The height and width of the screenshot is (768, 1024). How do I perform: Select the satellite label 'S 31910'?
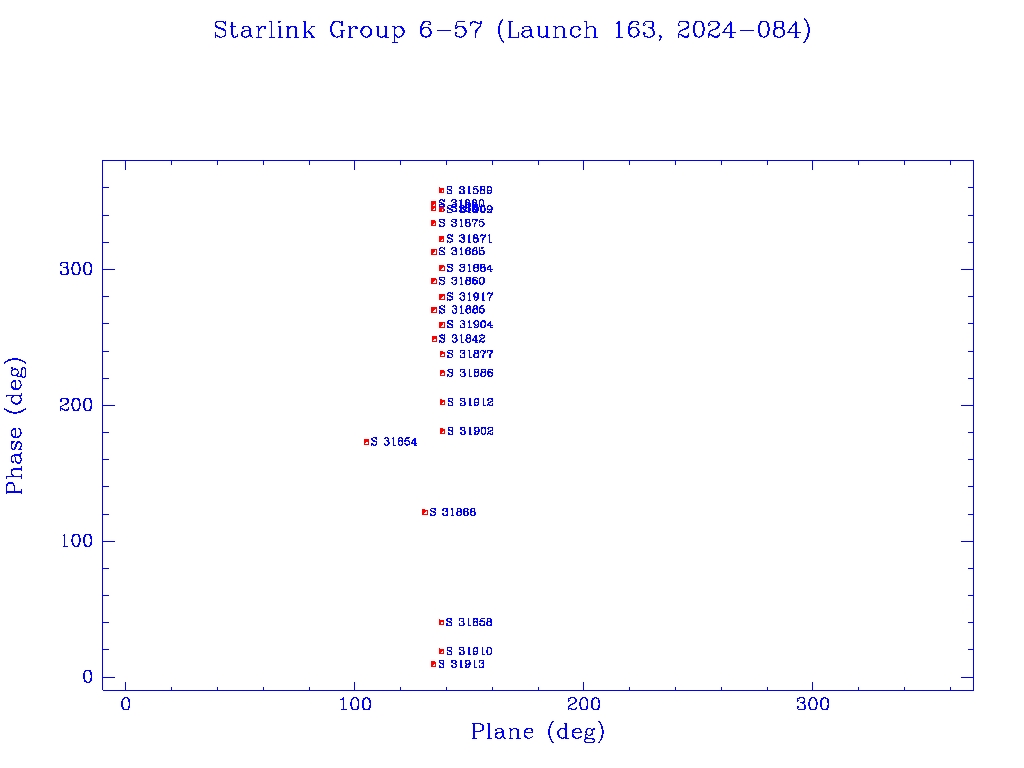[469, 651]
